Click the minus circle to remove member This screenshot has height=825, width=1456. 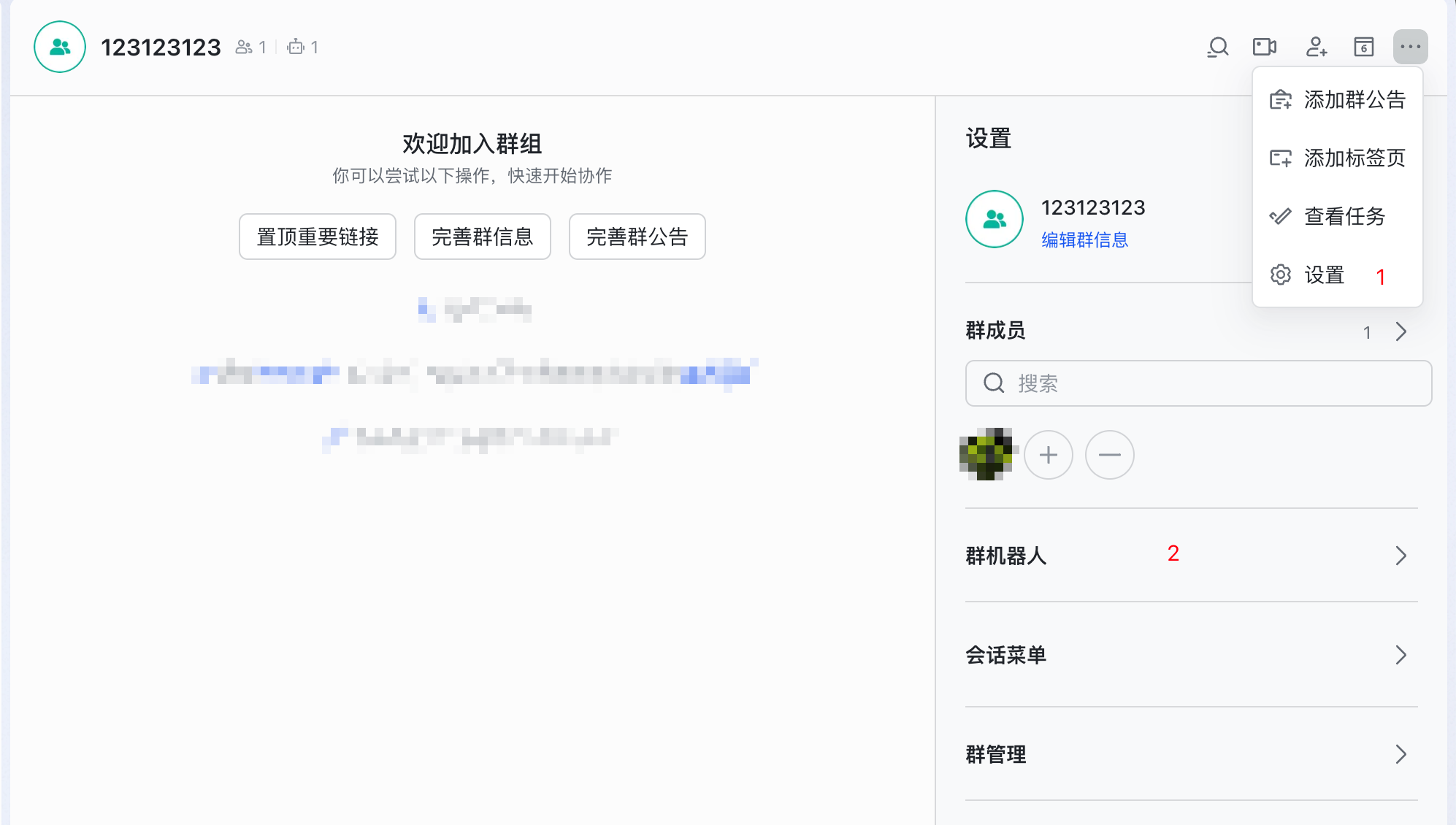[x=1109, y=455]
